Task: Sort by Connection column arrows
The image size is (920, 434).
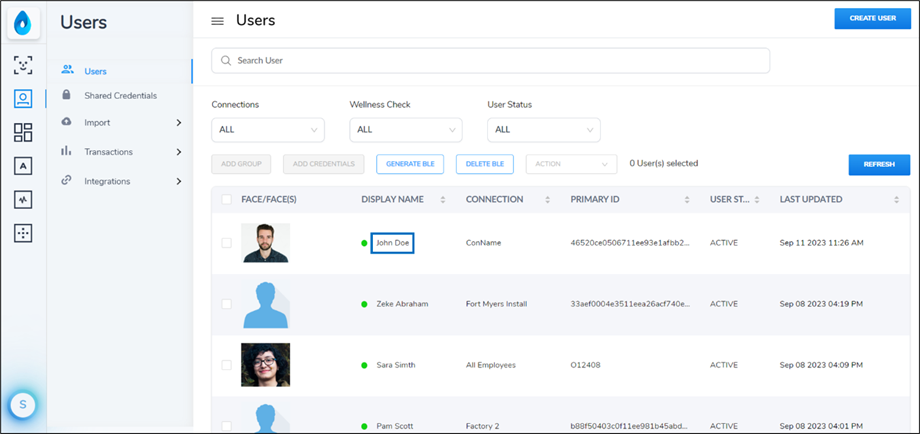Action: [x=547, y=199]
